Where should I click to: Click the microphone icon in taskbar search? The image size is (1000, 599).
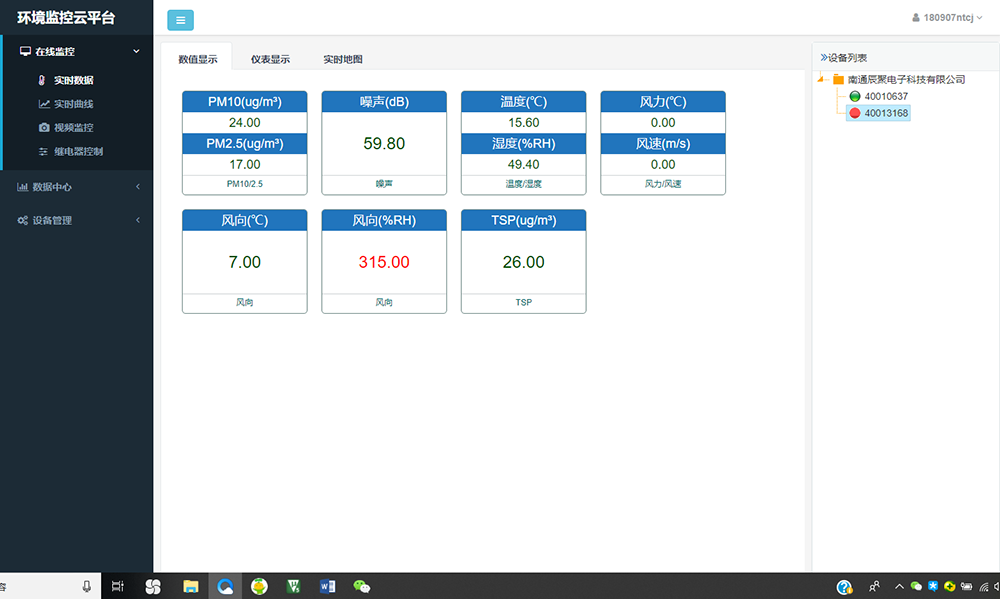click(x=87, y=586)
